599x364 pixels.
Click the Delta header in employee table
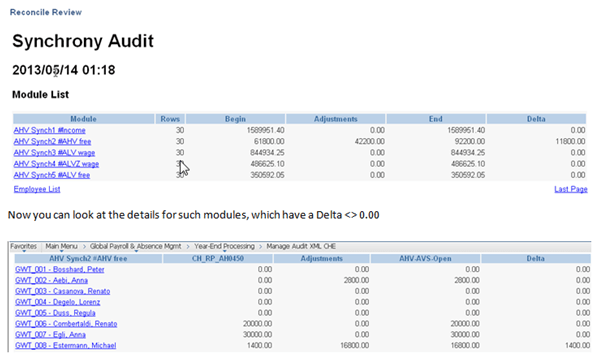536,259
